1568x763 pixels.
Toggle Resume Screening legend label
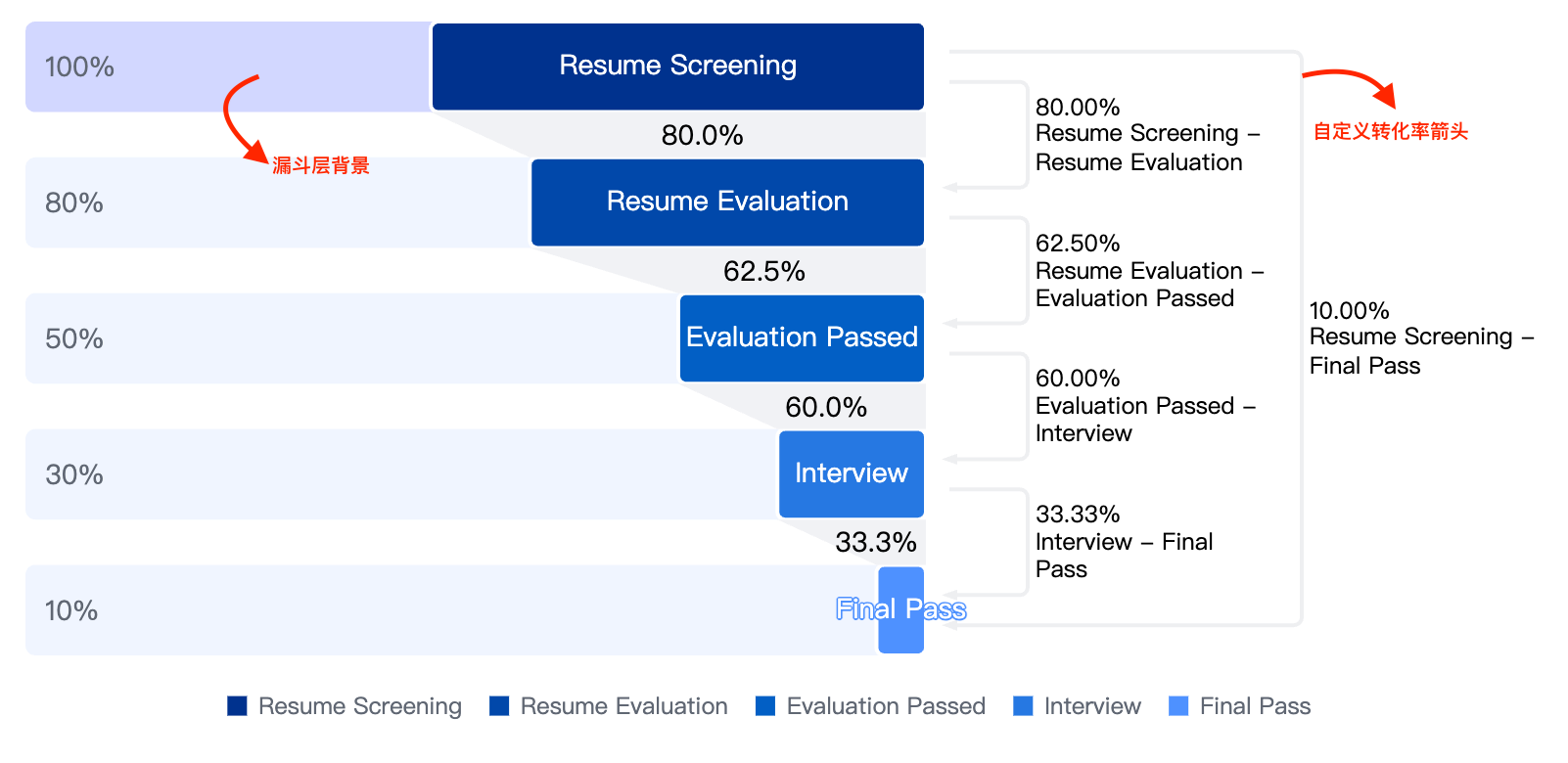(360, 706)
